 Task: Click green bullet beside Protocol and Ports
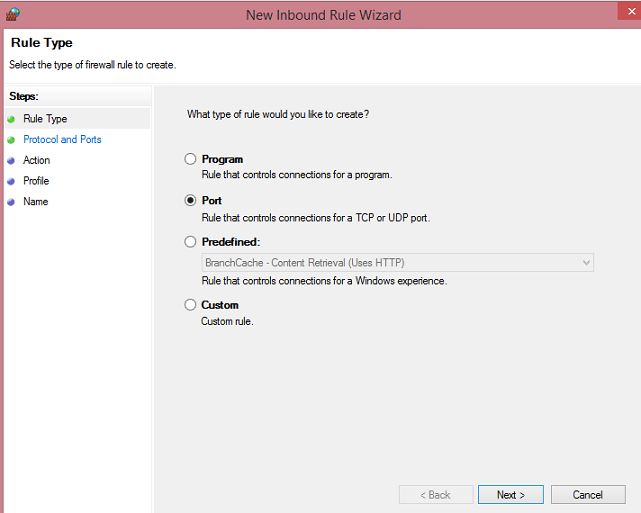(x=11, y=140)
